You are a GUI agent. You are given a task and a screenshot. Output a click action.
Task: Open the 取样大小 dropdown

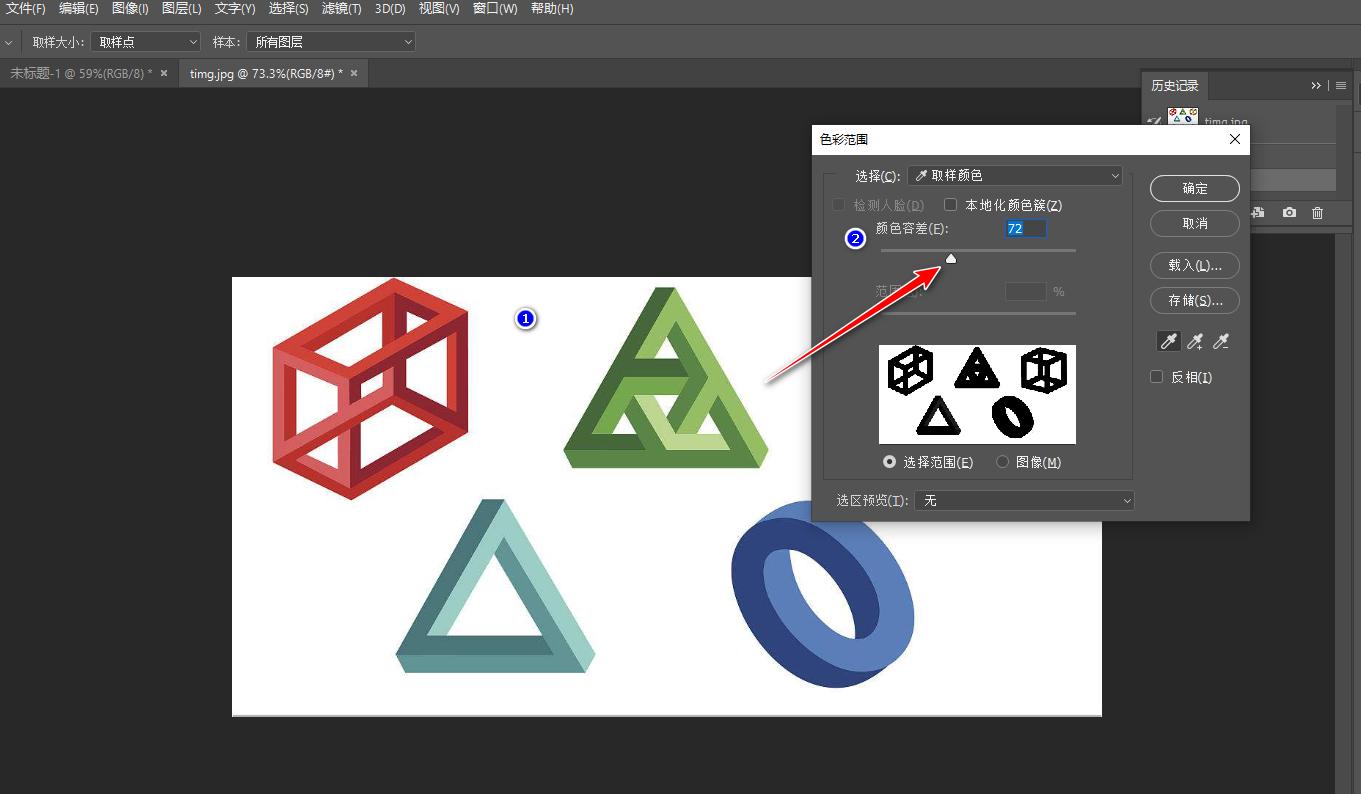click(x=146, y=42)
